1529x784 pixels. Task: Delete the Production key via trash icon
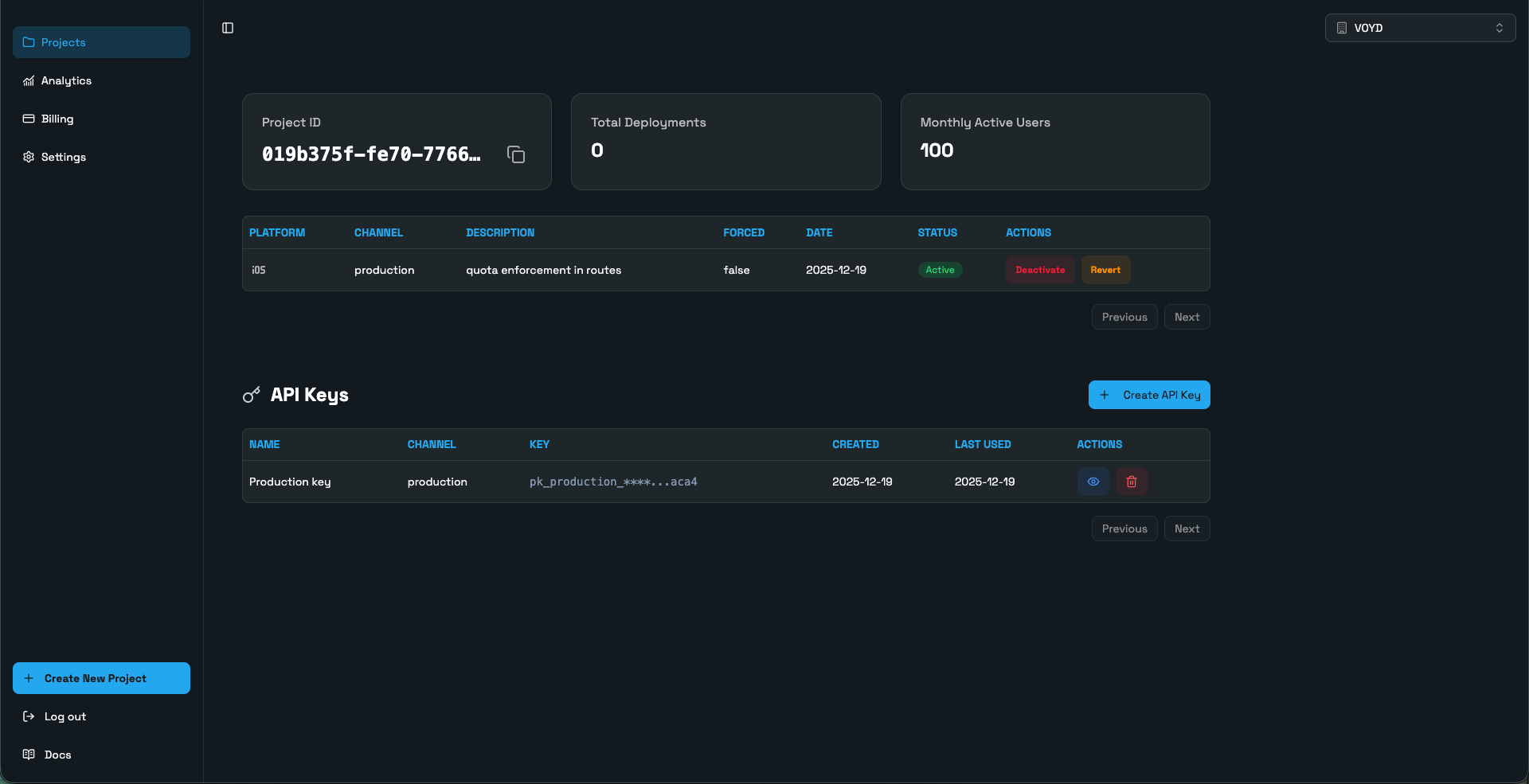[x=1130, y=482]
